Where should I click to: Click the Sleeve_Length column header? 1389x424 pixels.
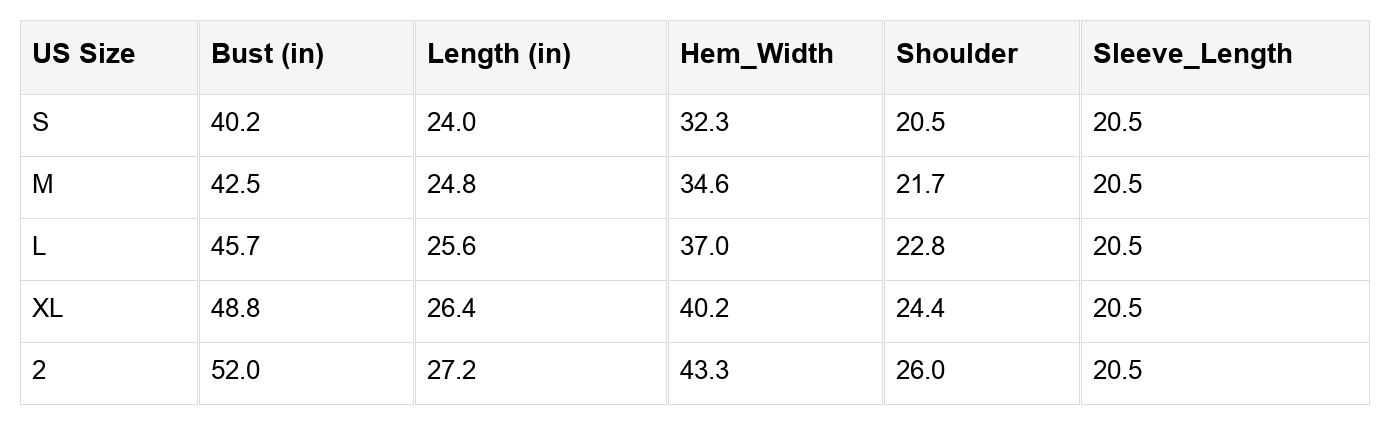1192,55
